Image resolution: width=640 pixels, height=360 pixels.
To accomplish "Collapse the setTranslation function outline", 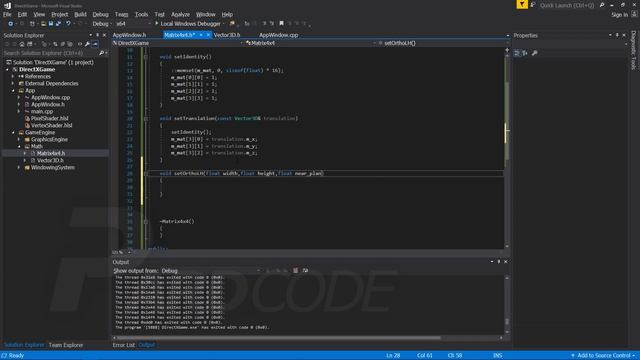I will (146, 119).
